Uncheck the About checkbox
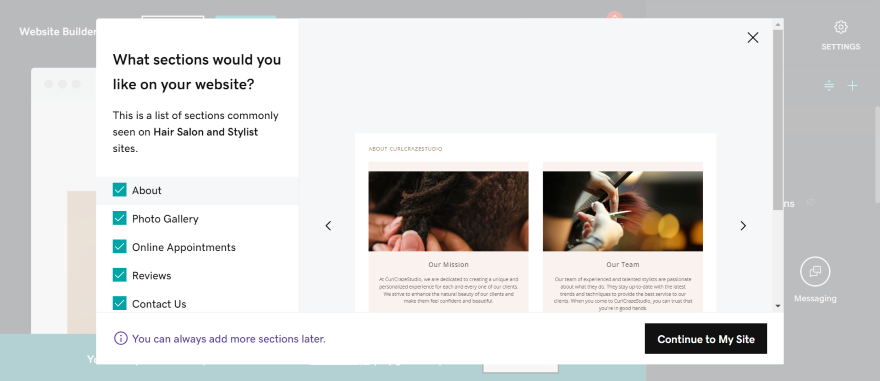880x381 pixels. [120, 190]
